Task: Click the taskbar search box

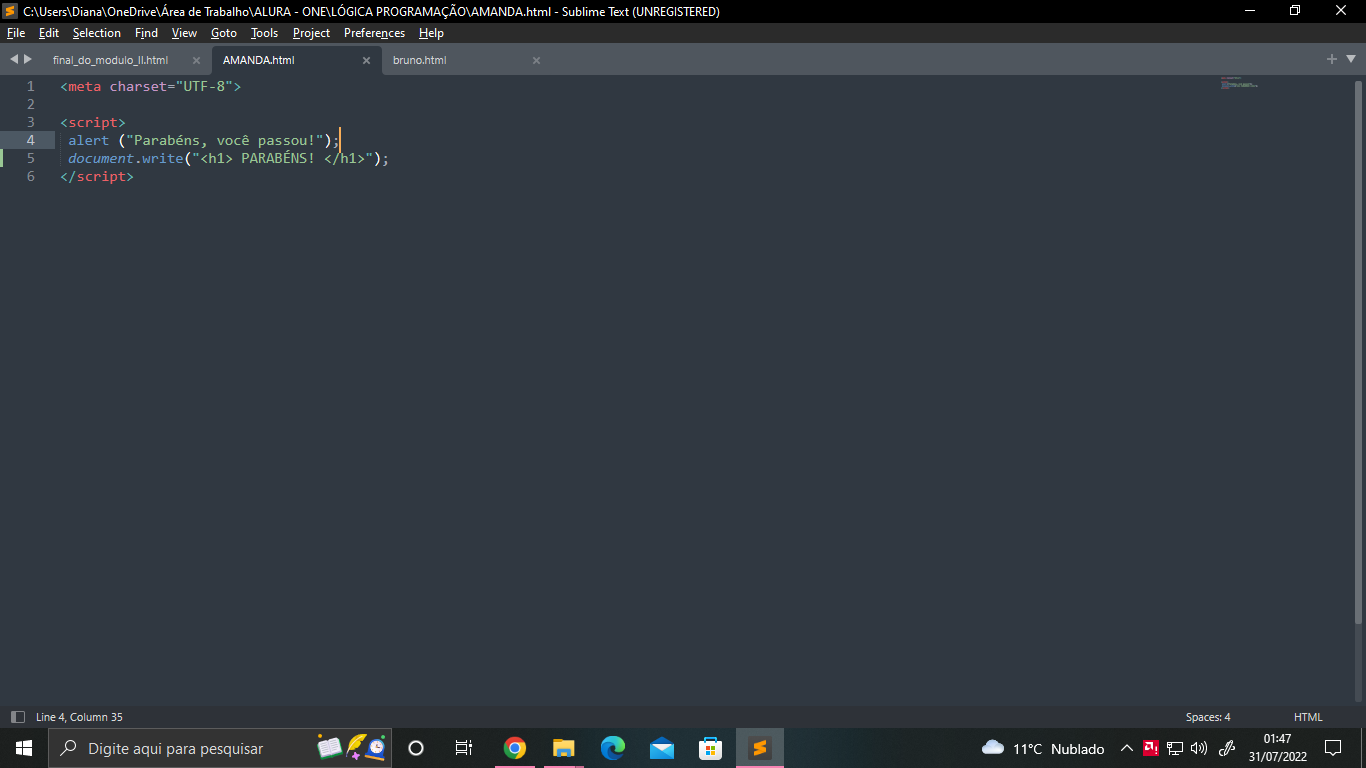Action: point(220,748)
